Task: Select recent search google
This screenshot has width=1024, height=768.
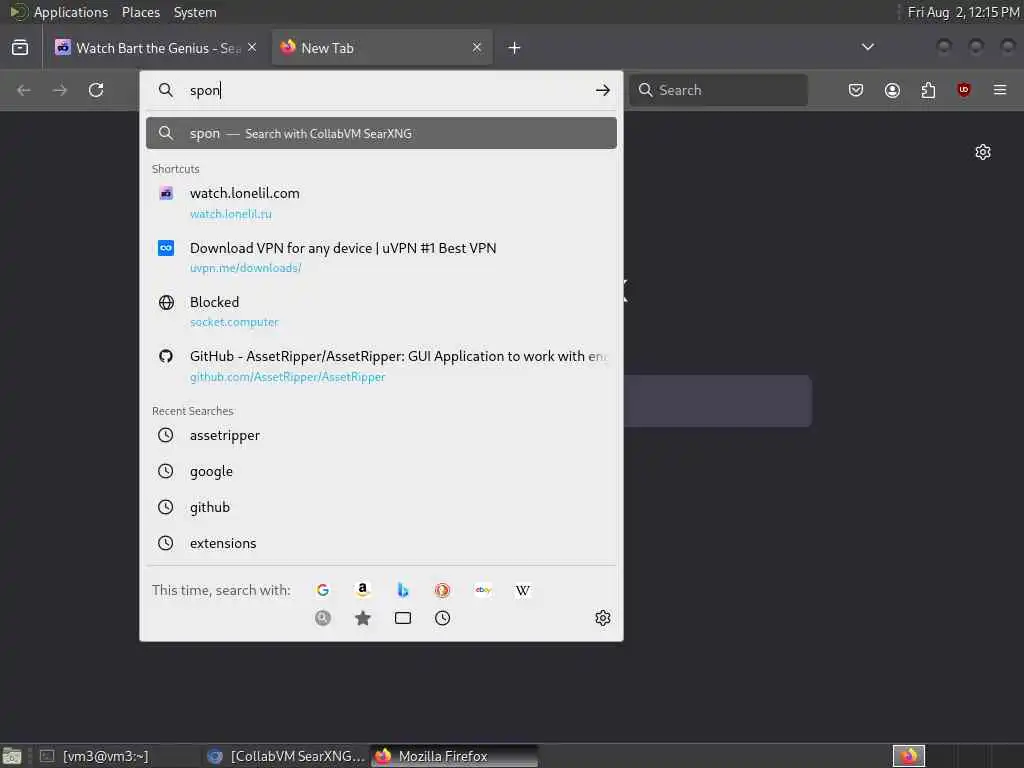Action: point(381,471)
